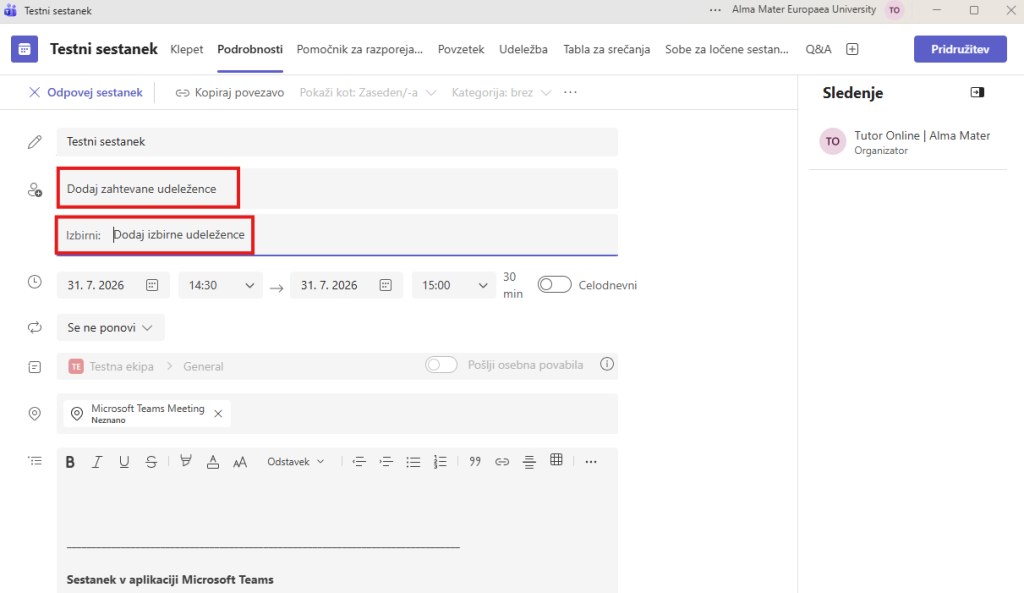Select the Testna ekipa team name
Screen dimensions: 1024x593
(121, 366)
